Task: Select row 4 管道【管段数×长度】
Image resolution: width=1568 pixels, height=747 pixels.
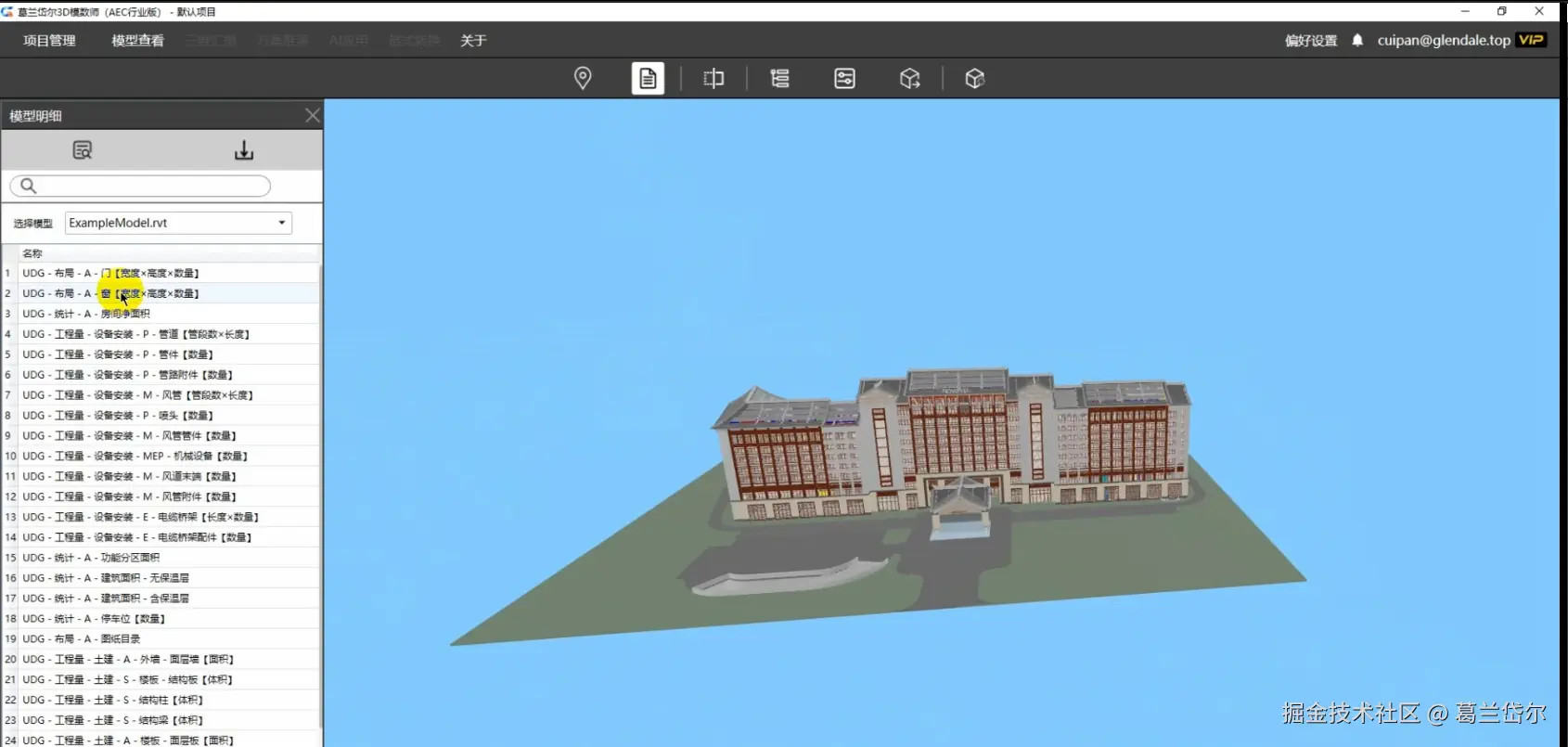Action: click(x=161, y=334)
